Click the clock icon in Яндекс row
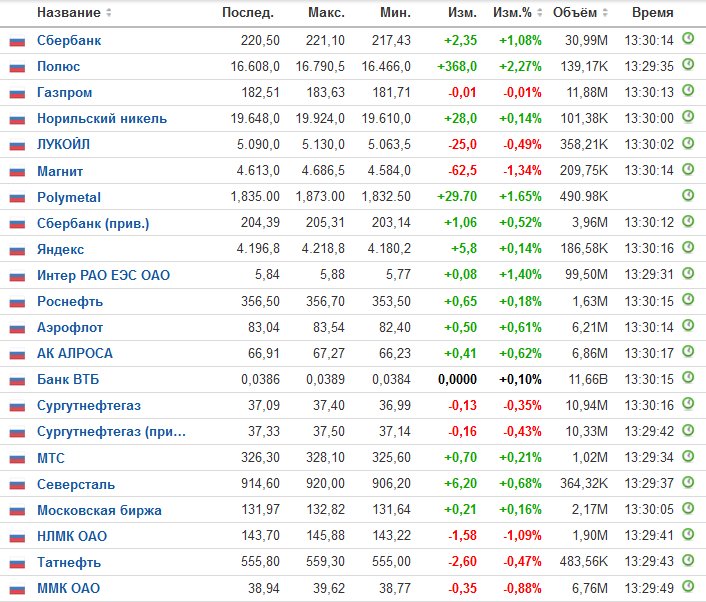The image size is (706, 602). (x=688, y=247)
